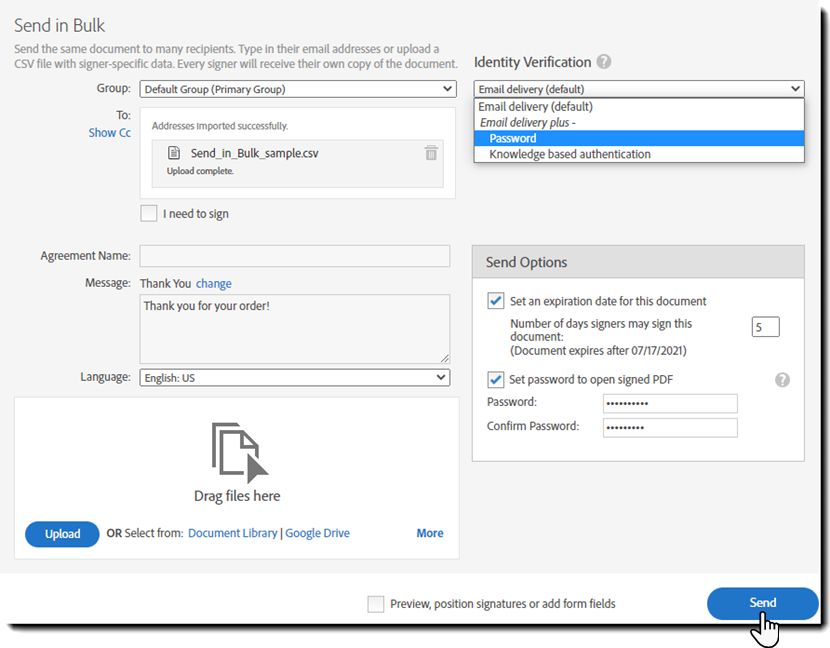Disable 'Set password to open signed PDF'
The height and width of the screenshot is (648, 830).
point(496,380)
